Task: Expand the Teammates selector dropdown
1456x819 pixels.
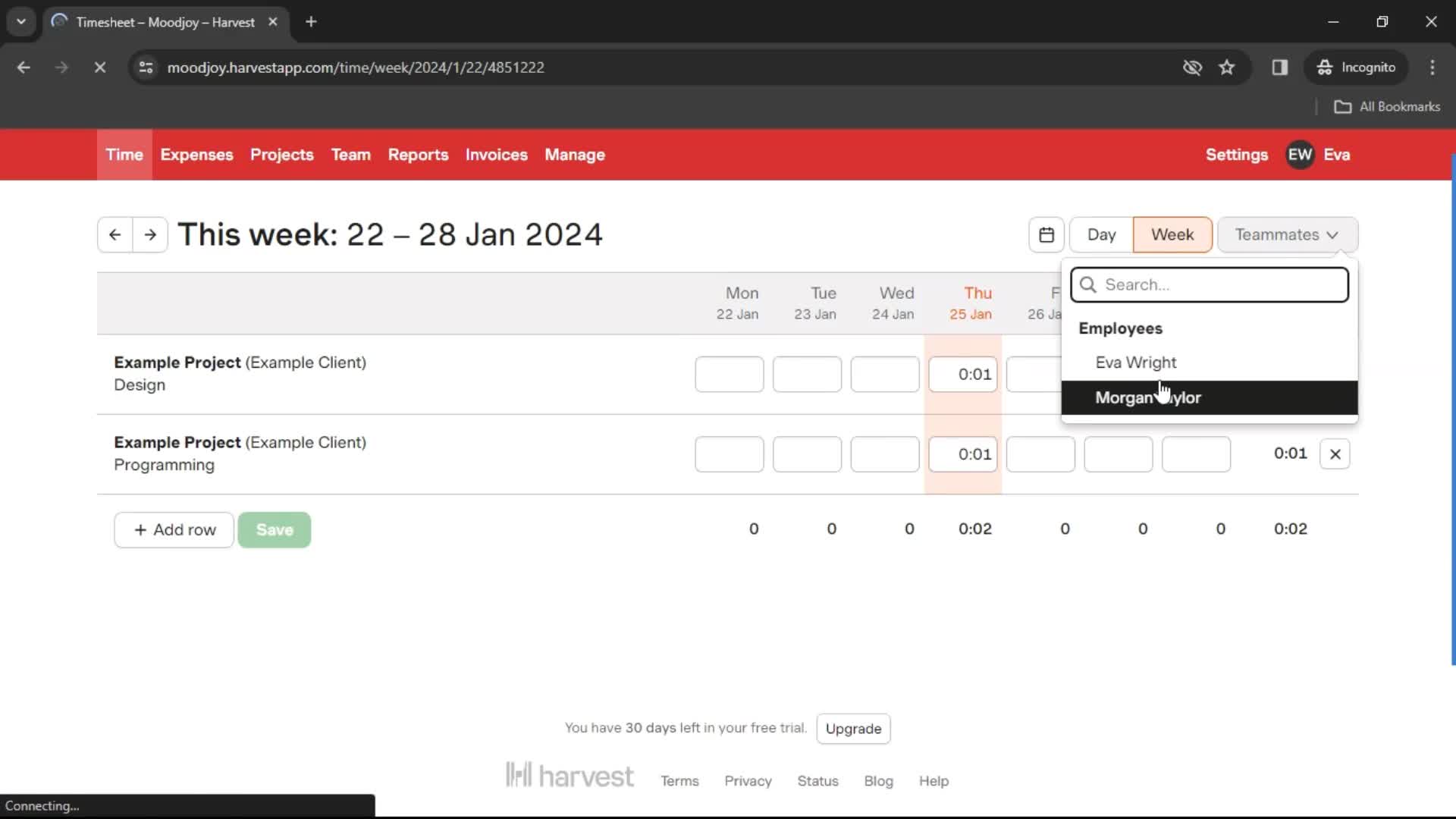Action: tap(1286, 234)
